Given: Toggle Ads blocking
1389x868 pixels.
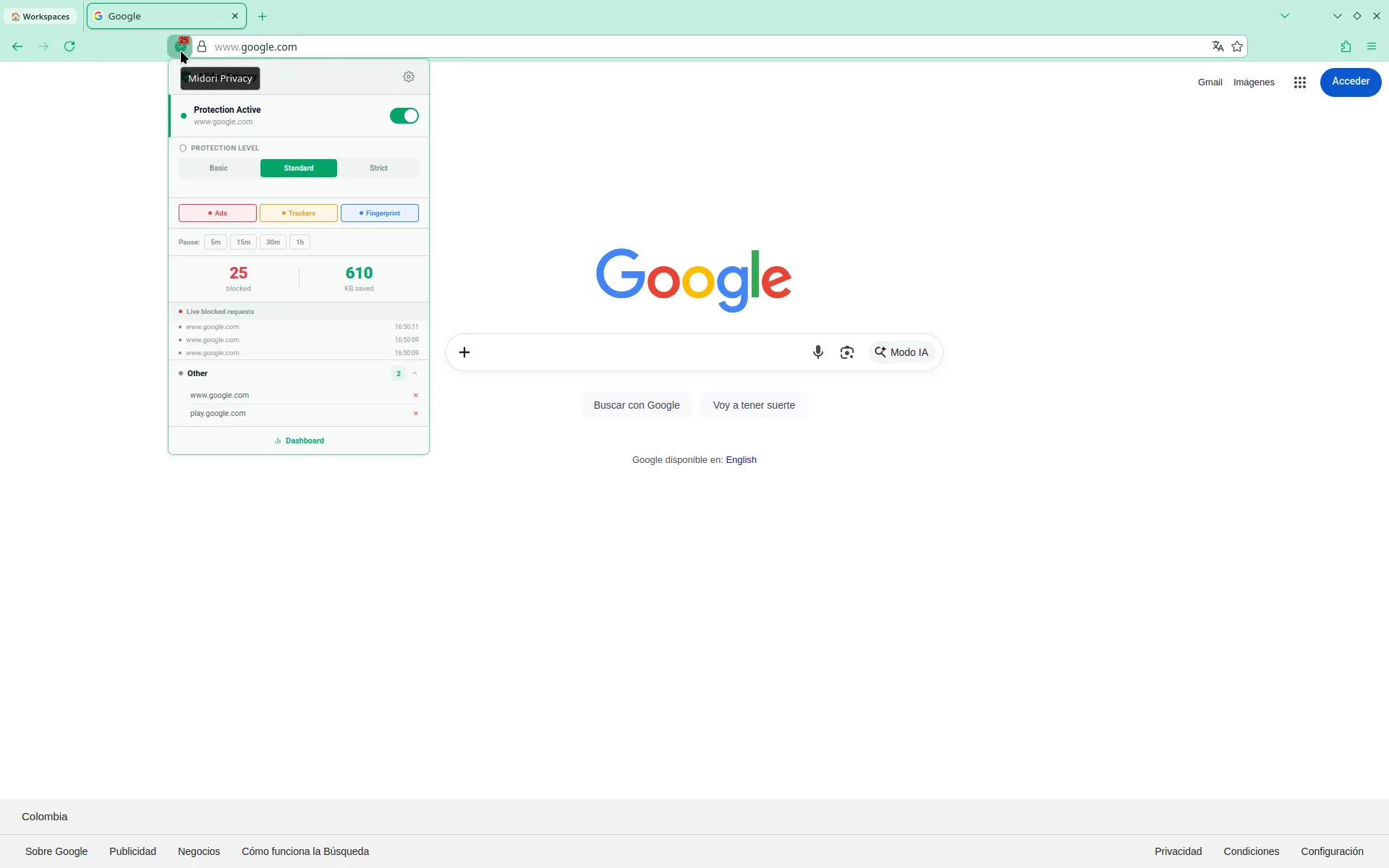Looking at the screenshot, I should click(218, 213).
